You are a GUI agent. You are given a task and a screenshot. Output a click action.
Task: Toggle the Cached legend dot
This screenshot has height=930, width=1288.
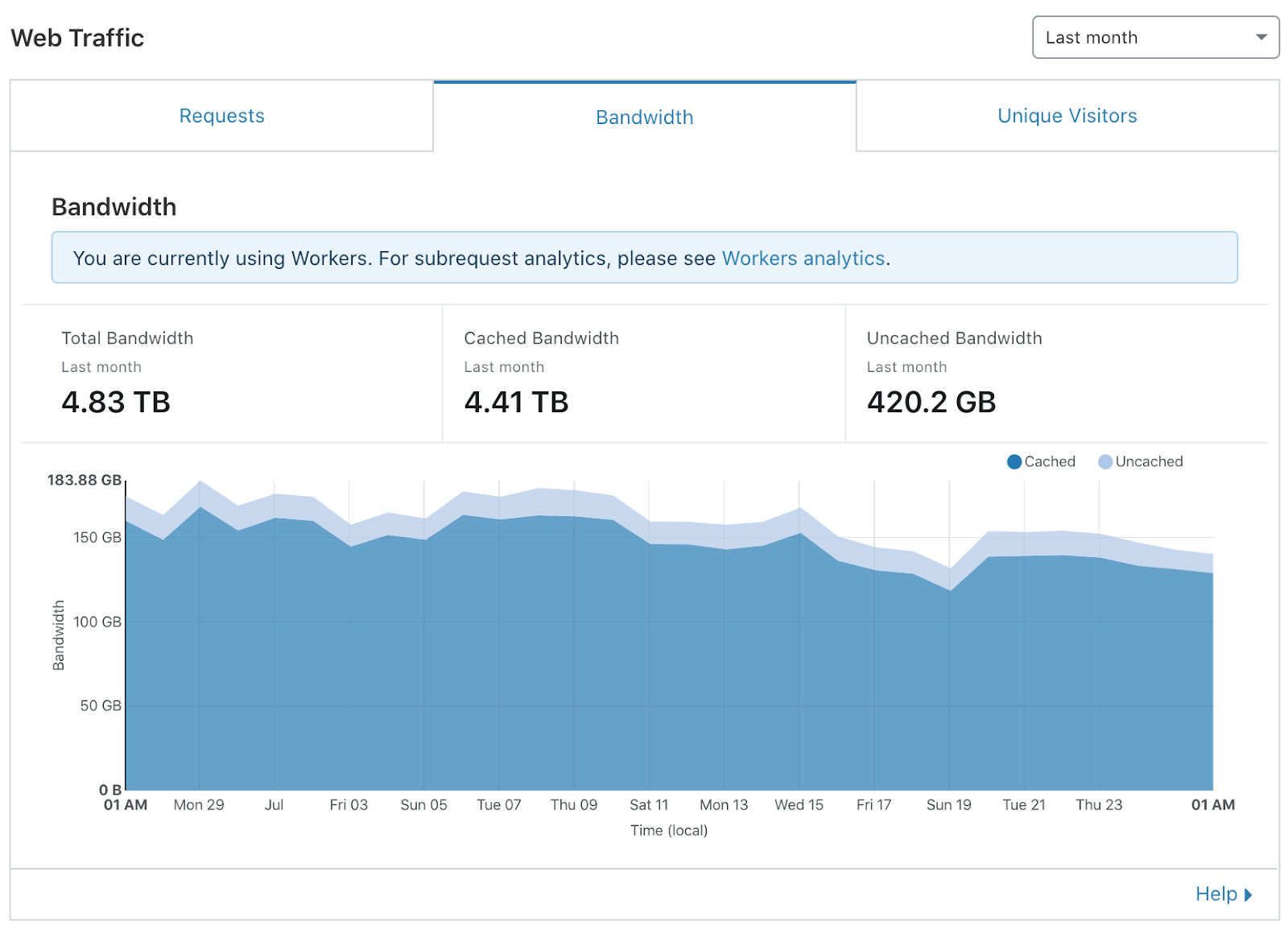click(1014, 461)
